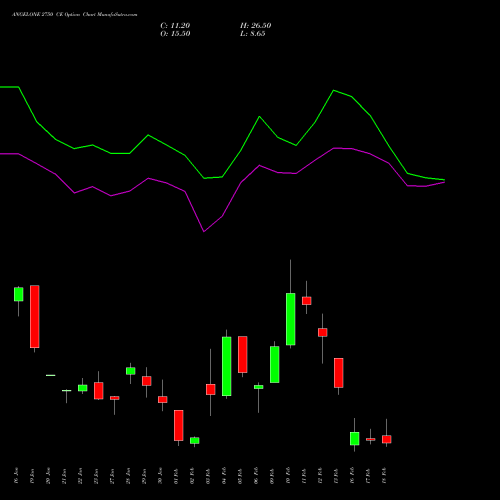Select the low value L: 8.65
Screen dimensions: 500x500
(253, 34)
